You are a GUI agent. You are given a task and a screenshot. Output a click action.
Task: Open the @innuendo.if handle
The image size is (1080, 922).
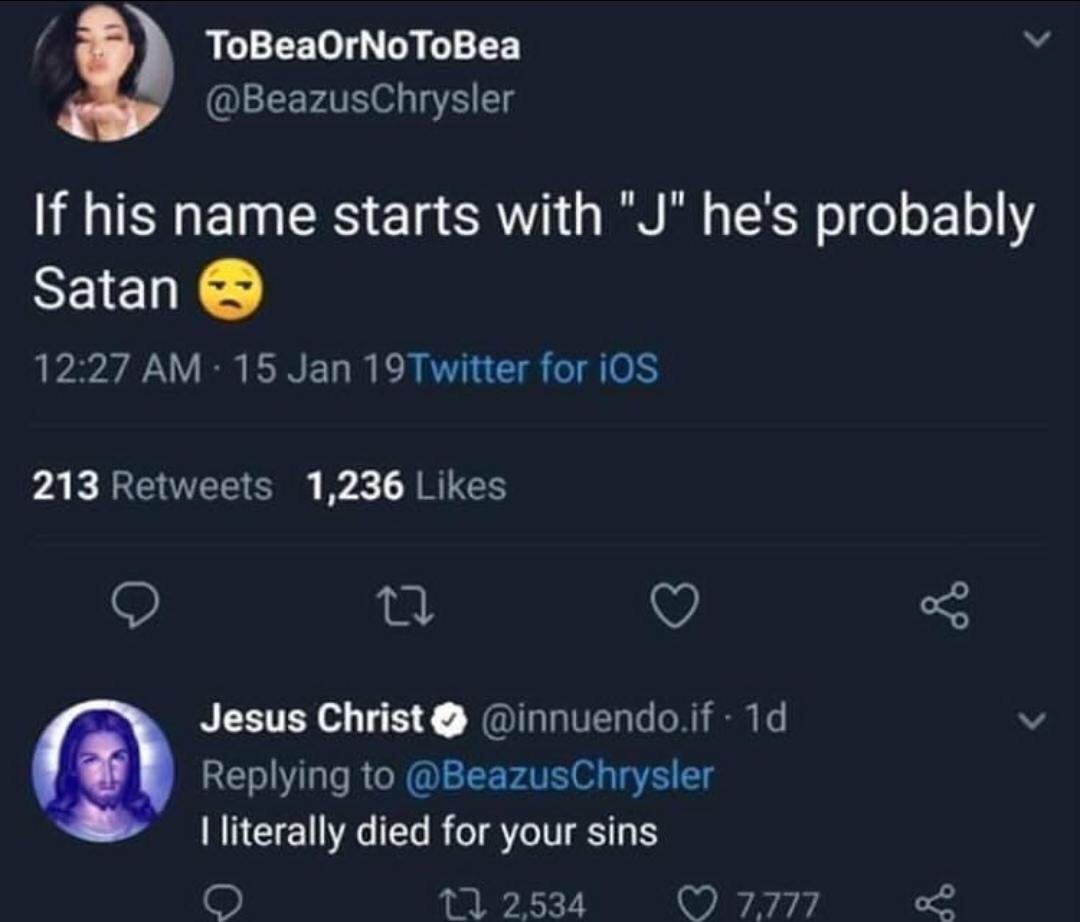[x=599, y=719]
